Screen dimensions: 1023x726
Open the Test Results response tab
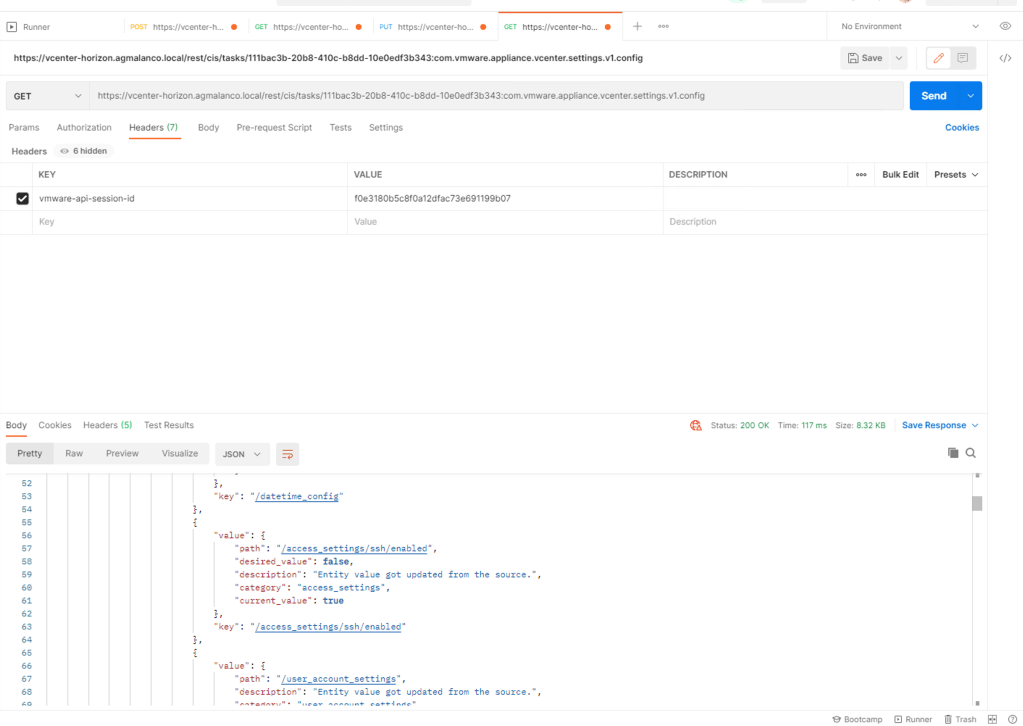(x=169, y=425)
